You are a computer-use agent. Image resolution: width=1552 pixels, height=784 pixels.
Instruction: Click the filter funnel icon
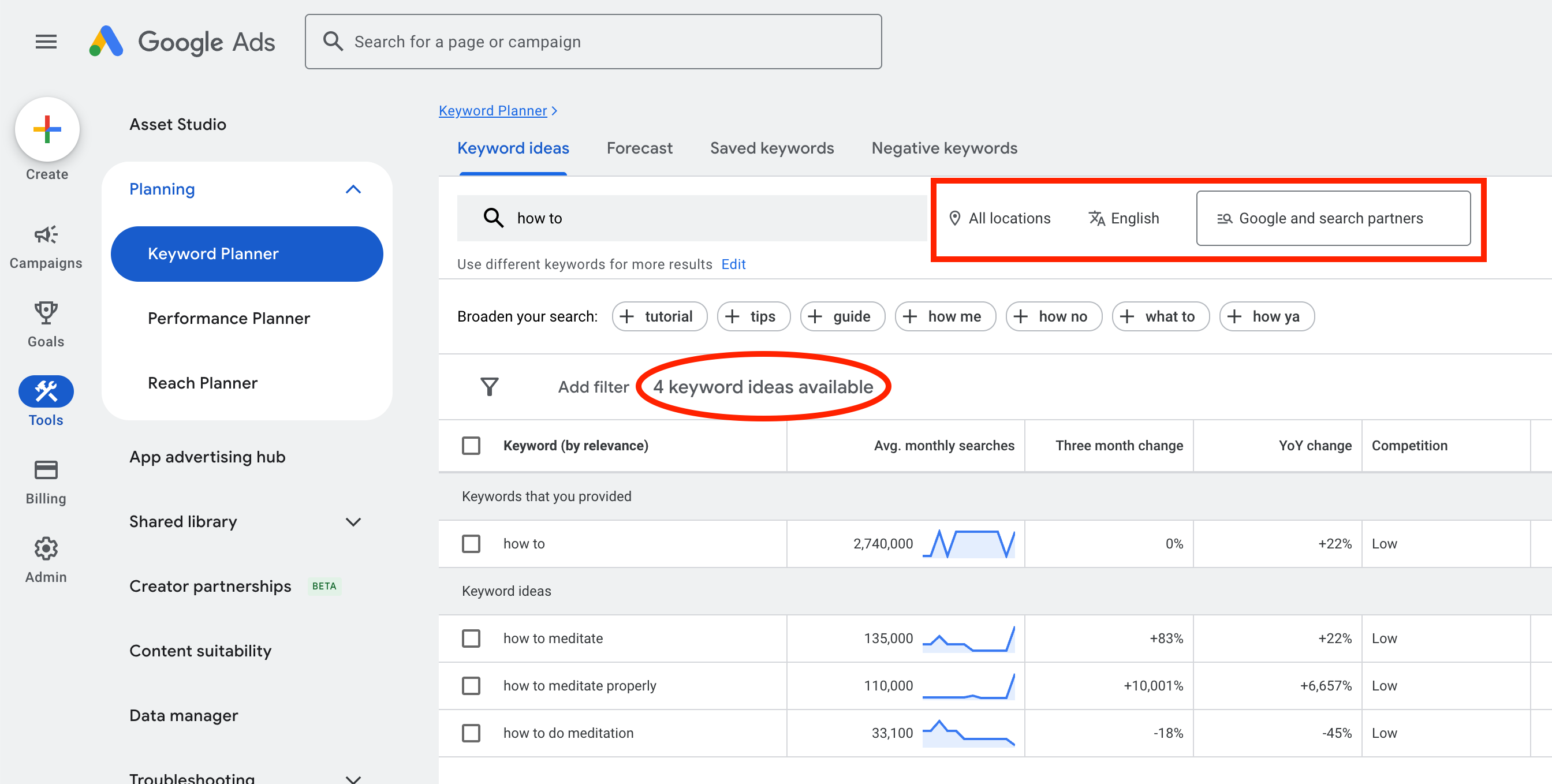(x=489, y=386)
